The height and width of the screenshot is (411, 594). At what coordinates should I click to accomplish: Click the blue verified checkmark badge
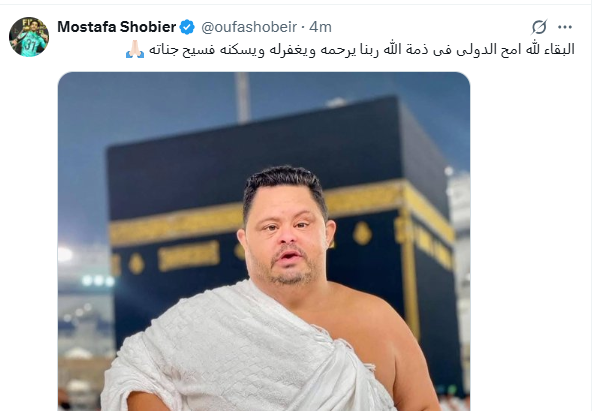click(187, 27)
